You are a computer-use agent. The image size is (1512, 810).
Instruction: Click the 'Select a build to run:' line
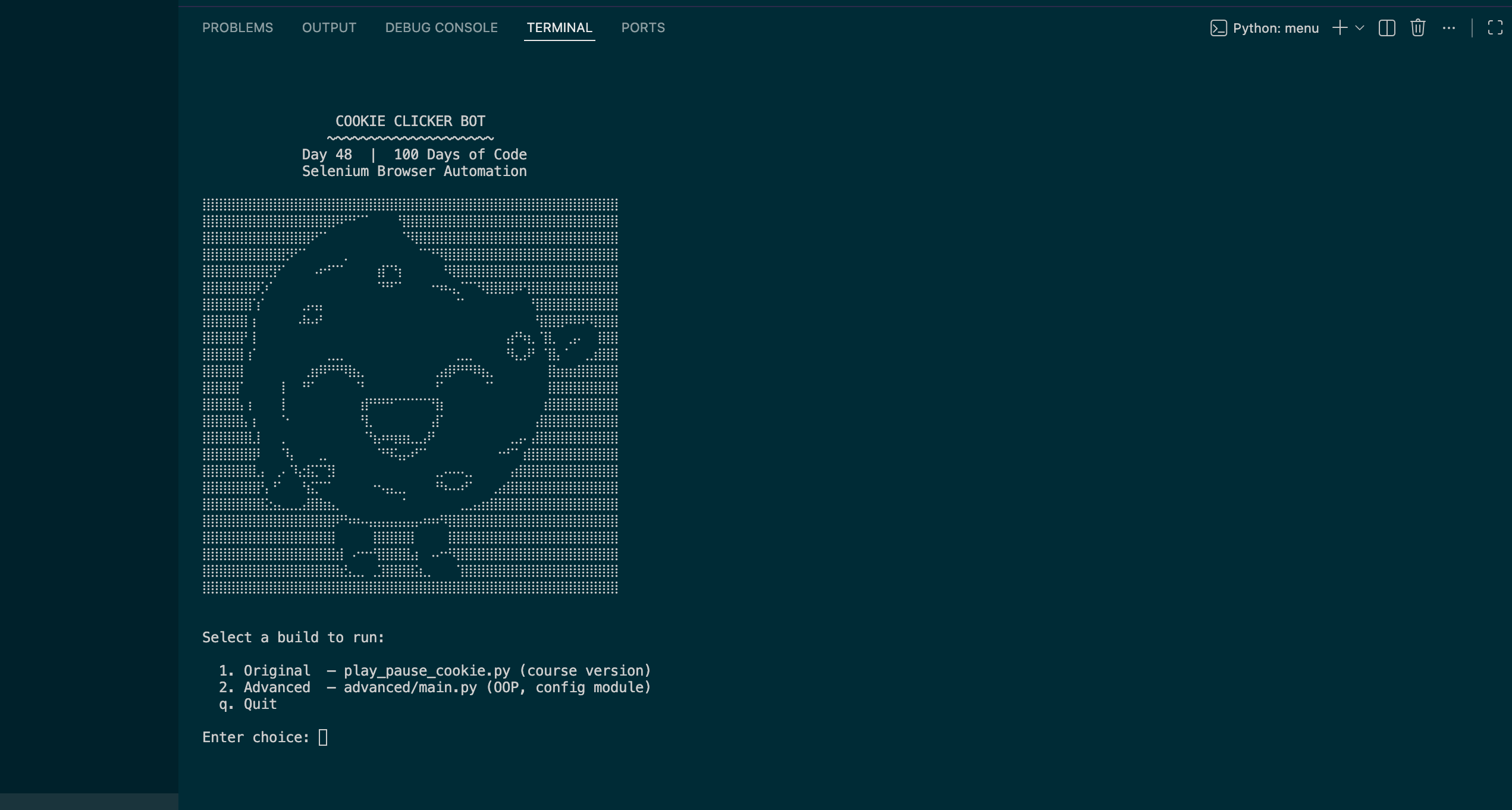click(x=293, y=638)
